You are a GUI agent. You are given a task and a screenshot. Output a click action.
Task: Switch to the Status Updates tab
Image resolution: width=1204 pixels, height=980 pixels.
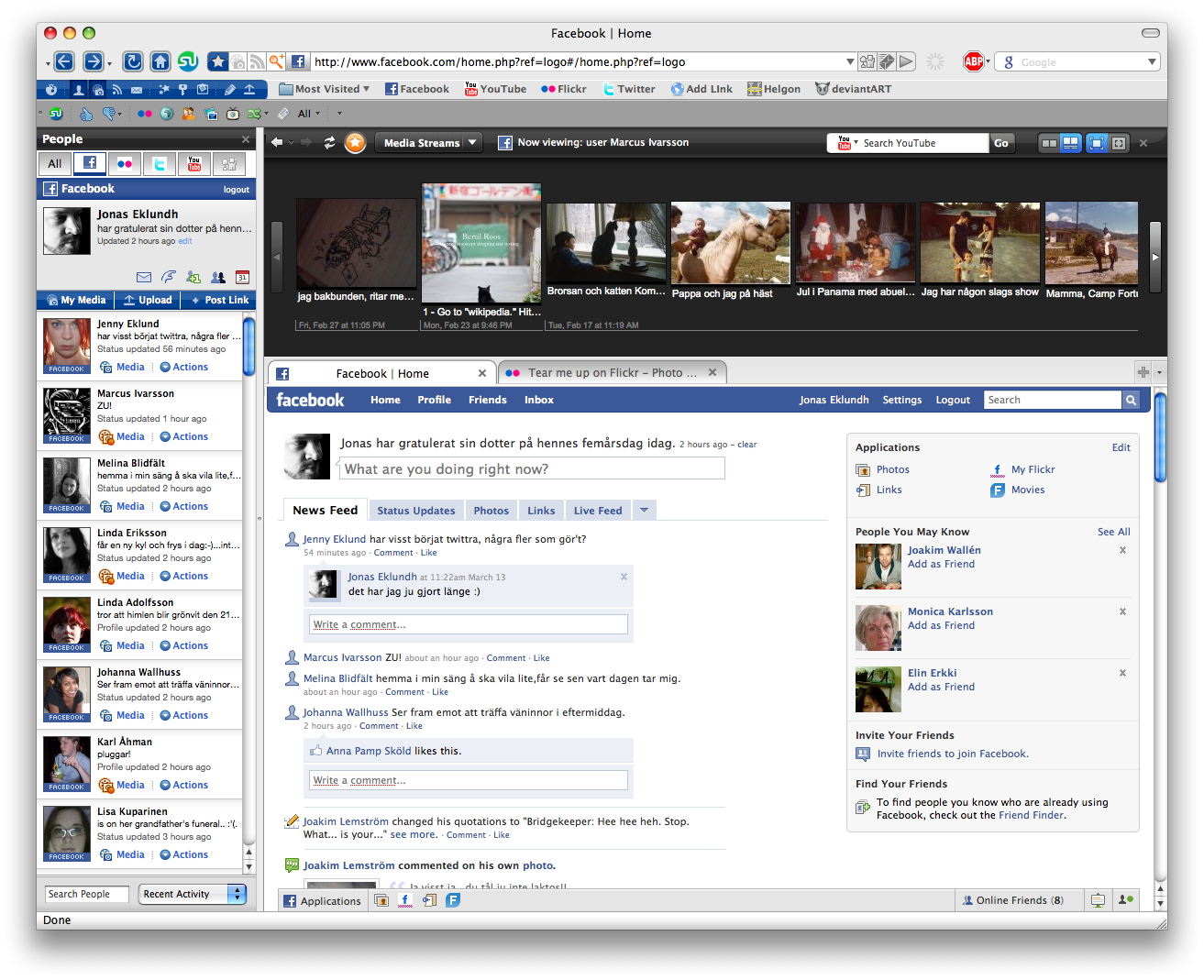(x=415, y=511)
